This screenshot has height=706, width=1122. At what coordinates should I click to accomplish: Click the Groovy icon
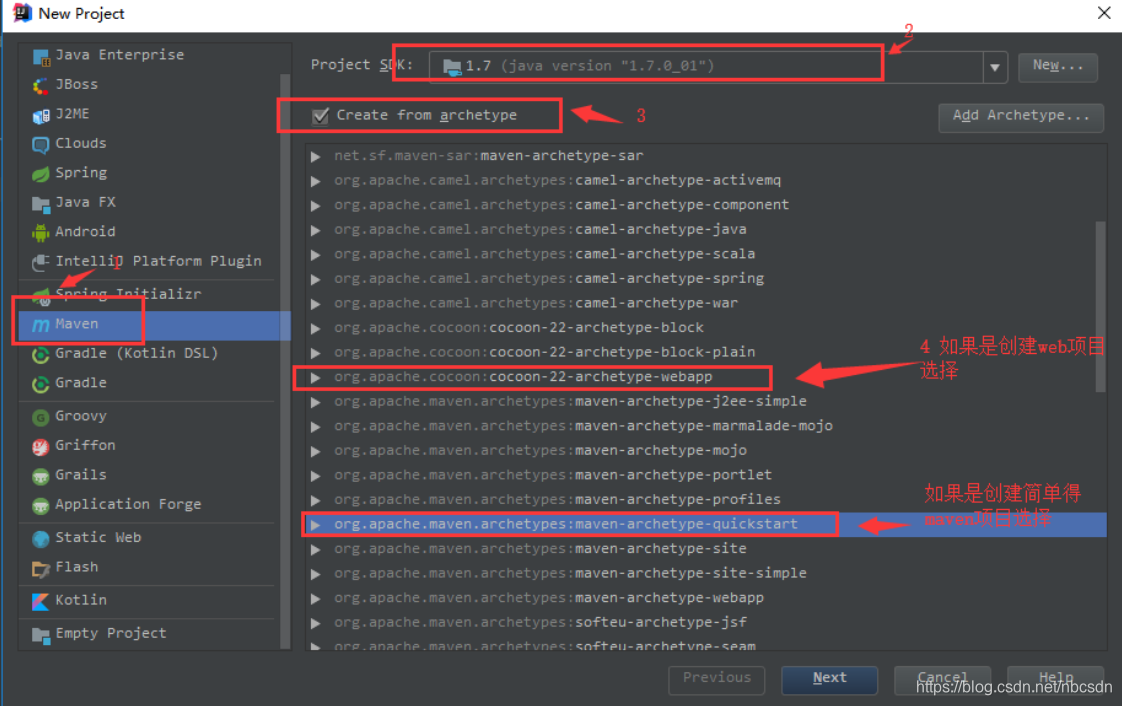41,417
